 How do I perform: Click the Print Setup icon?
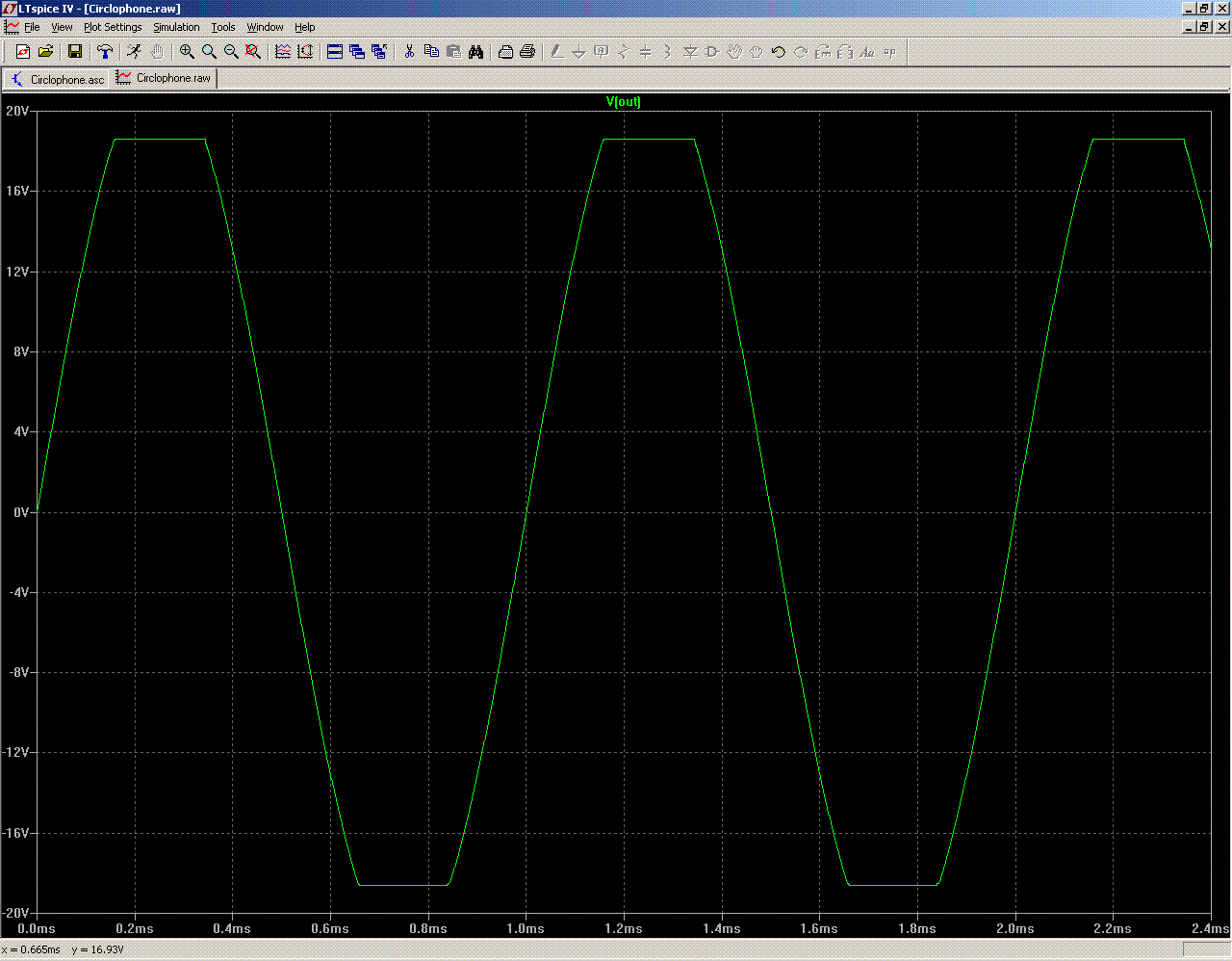505,52
